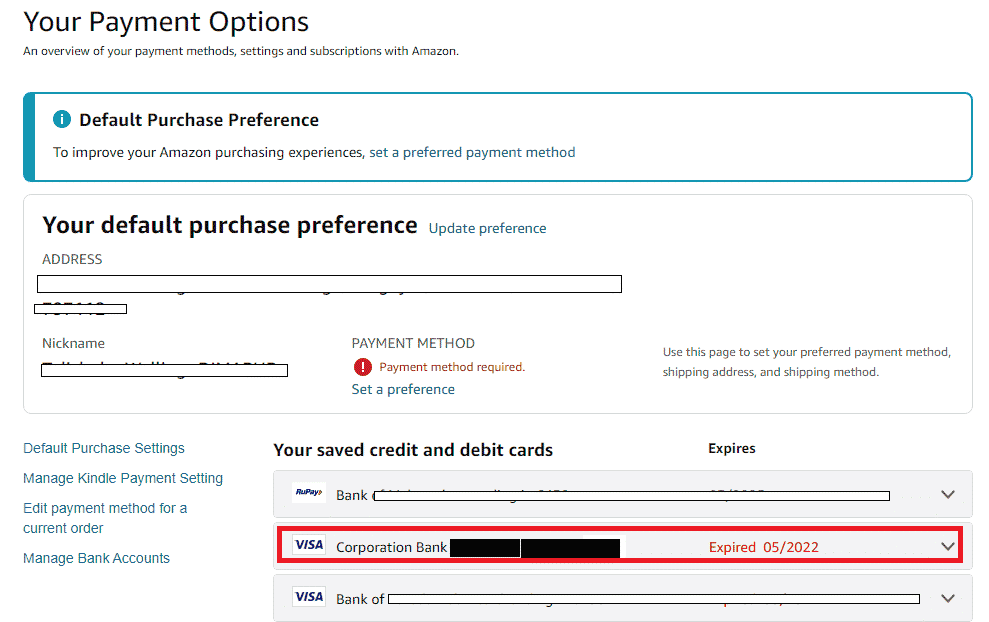Expand the expired Corporation Bank card
This screenshot has height=622, width=989.
(948, 546)
